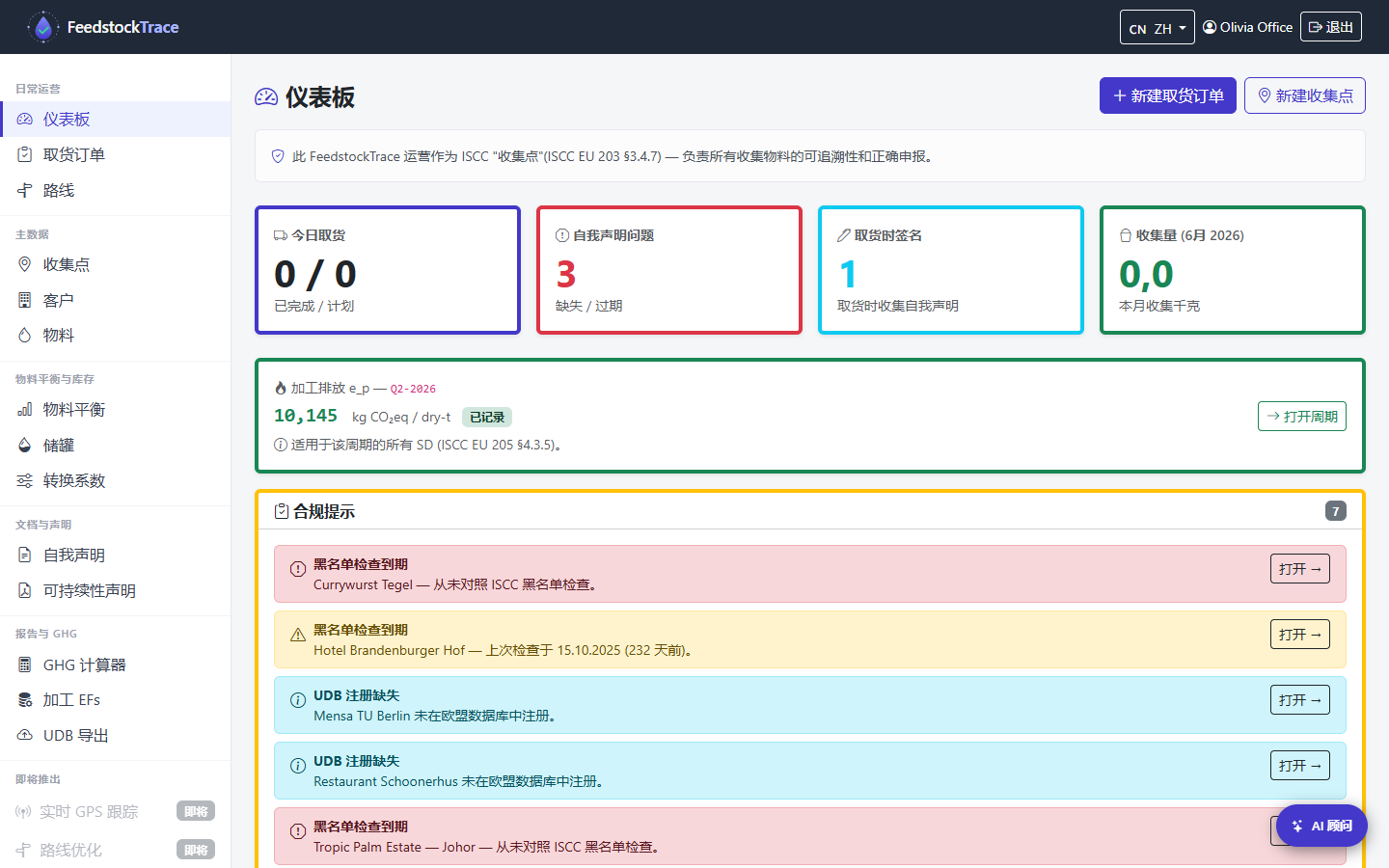This screenshot has height=868, width=1389.
Task: Click the 路线 signpost icon
Action: tap(25, 190)
